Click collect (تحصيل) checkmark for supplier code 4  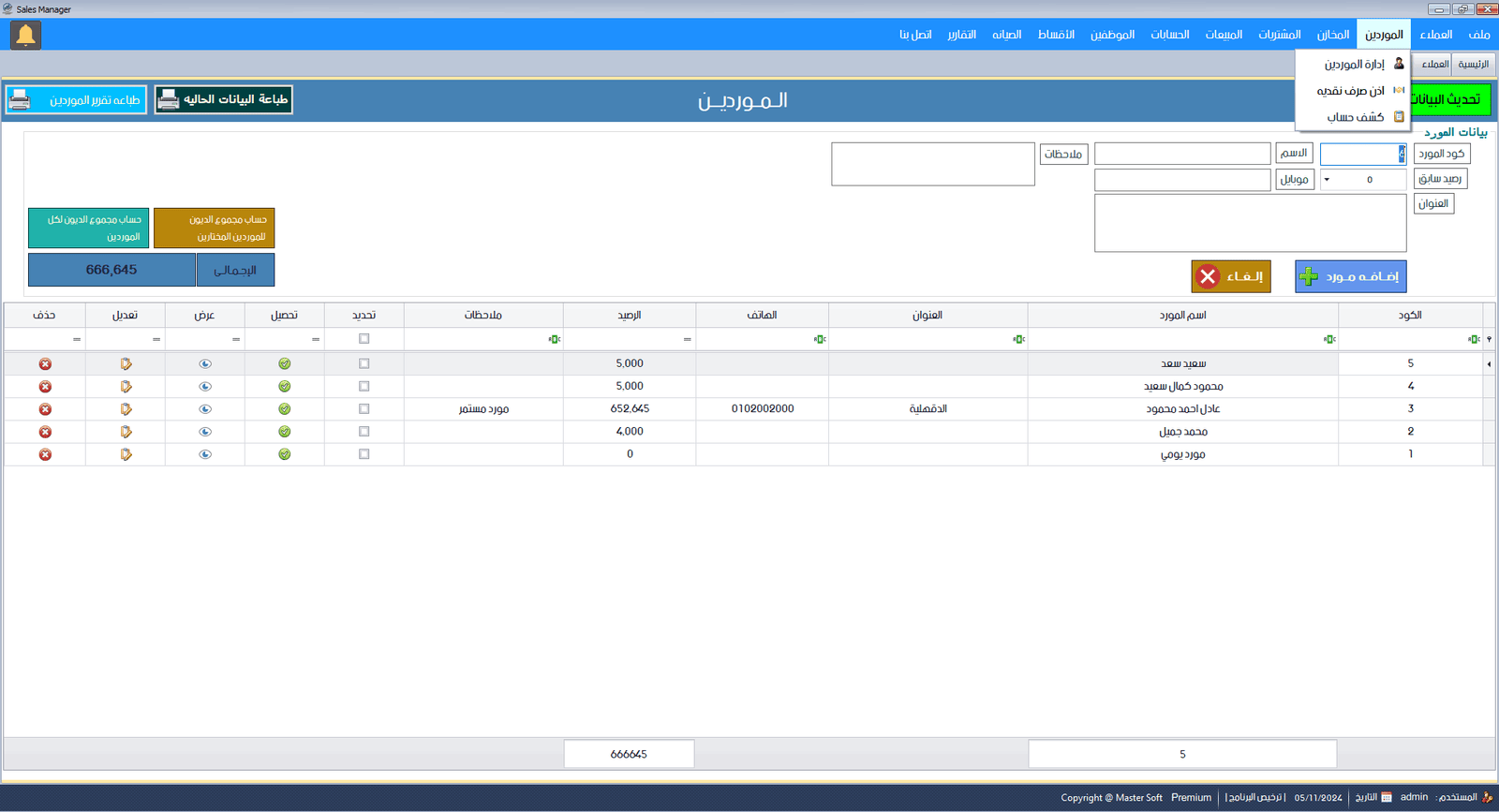[285, 387]
